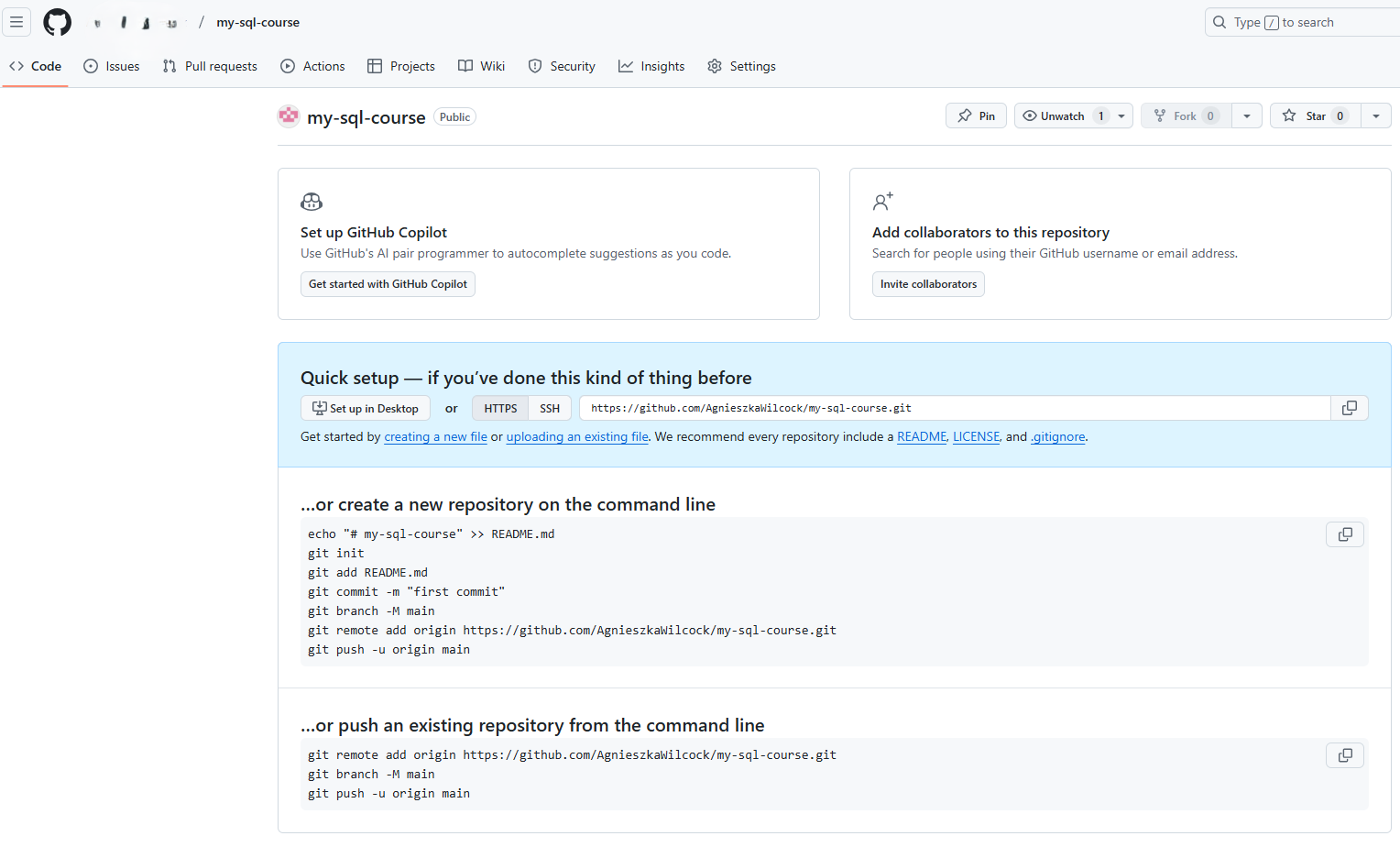This screenshot has height=847, width=1400.
Task: Open the creating a new file link
Action: tap(435, 437)
